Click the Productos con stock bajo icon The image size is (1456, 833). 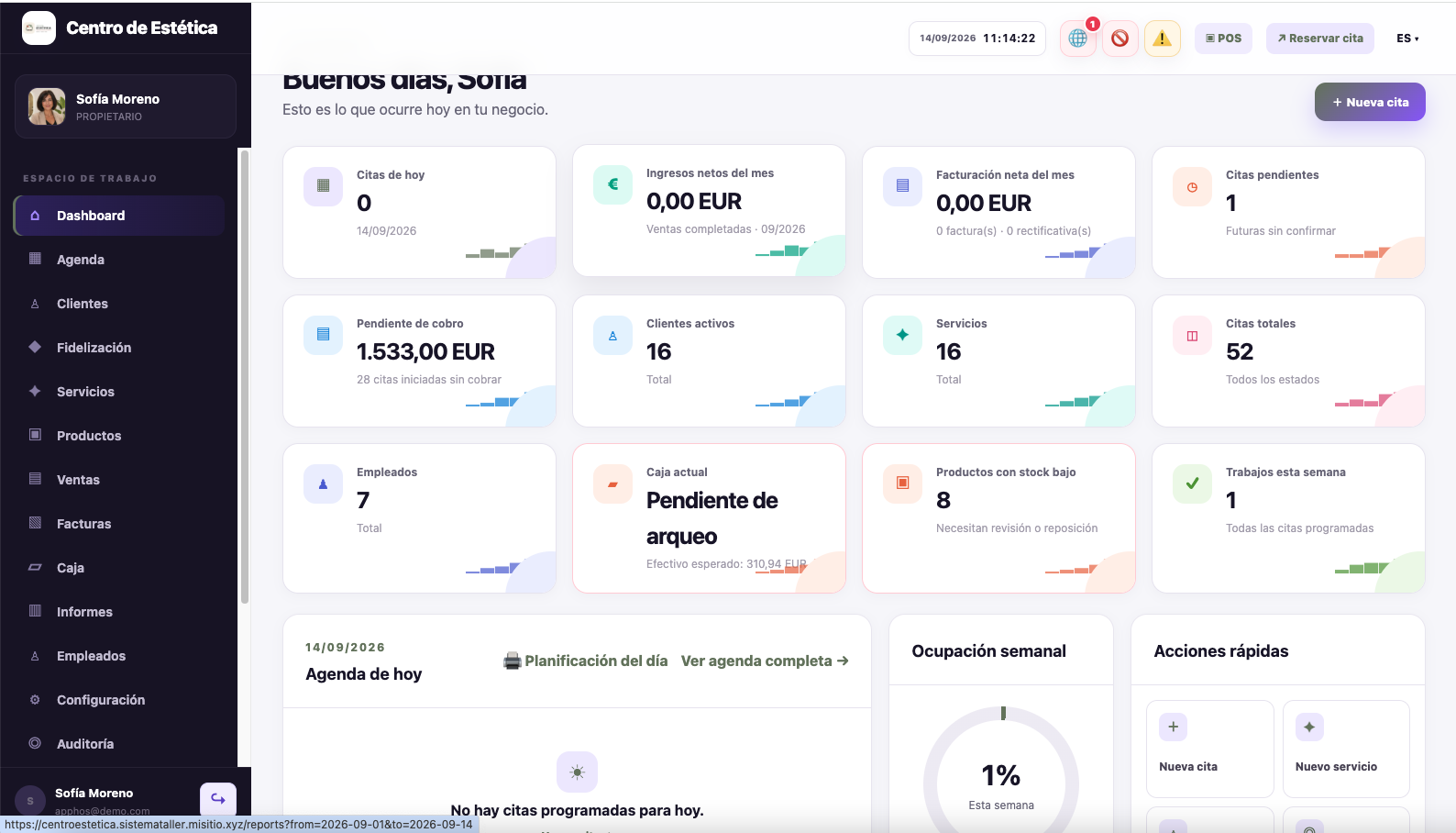pos(902,483)
